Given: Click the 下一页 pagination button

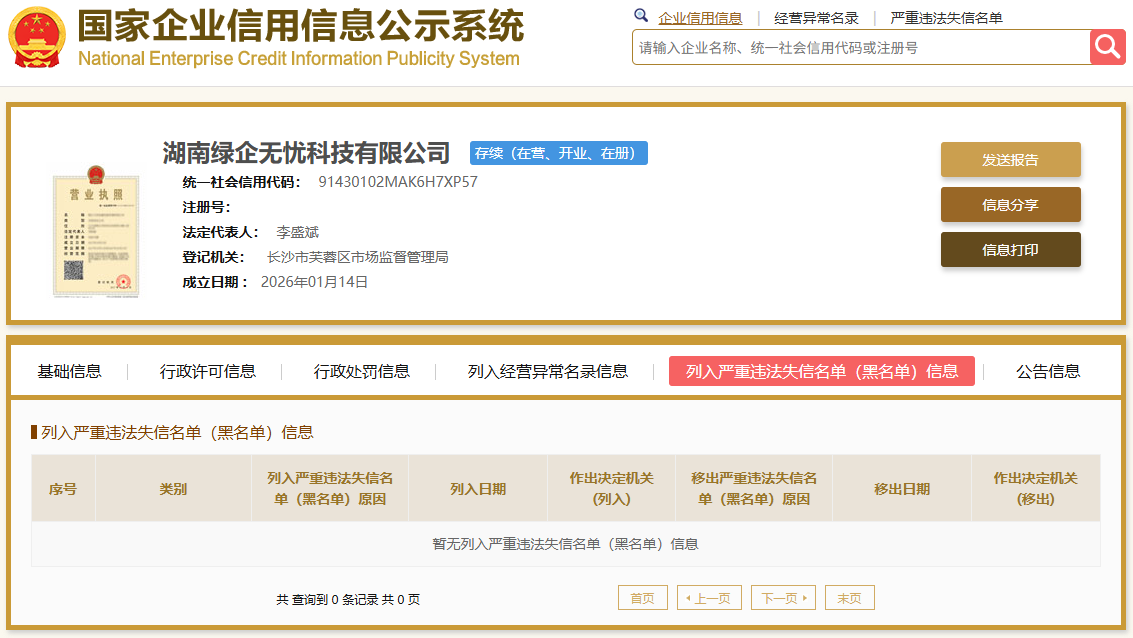Looking at the screenshot, I should pos(782,597).
